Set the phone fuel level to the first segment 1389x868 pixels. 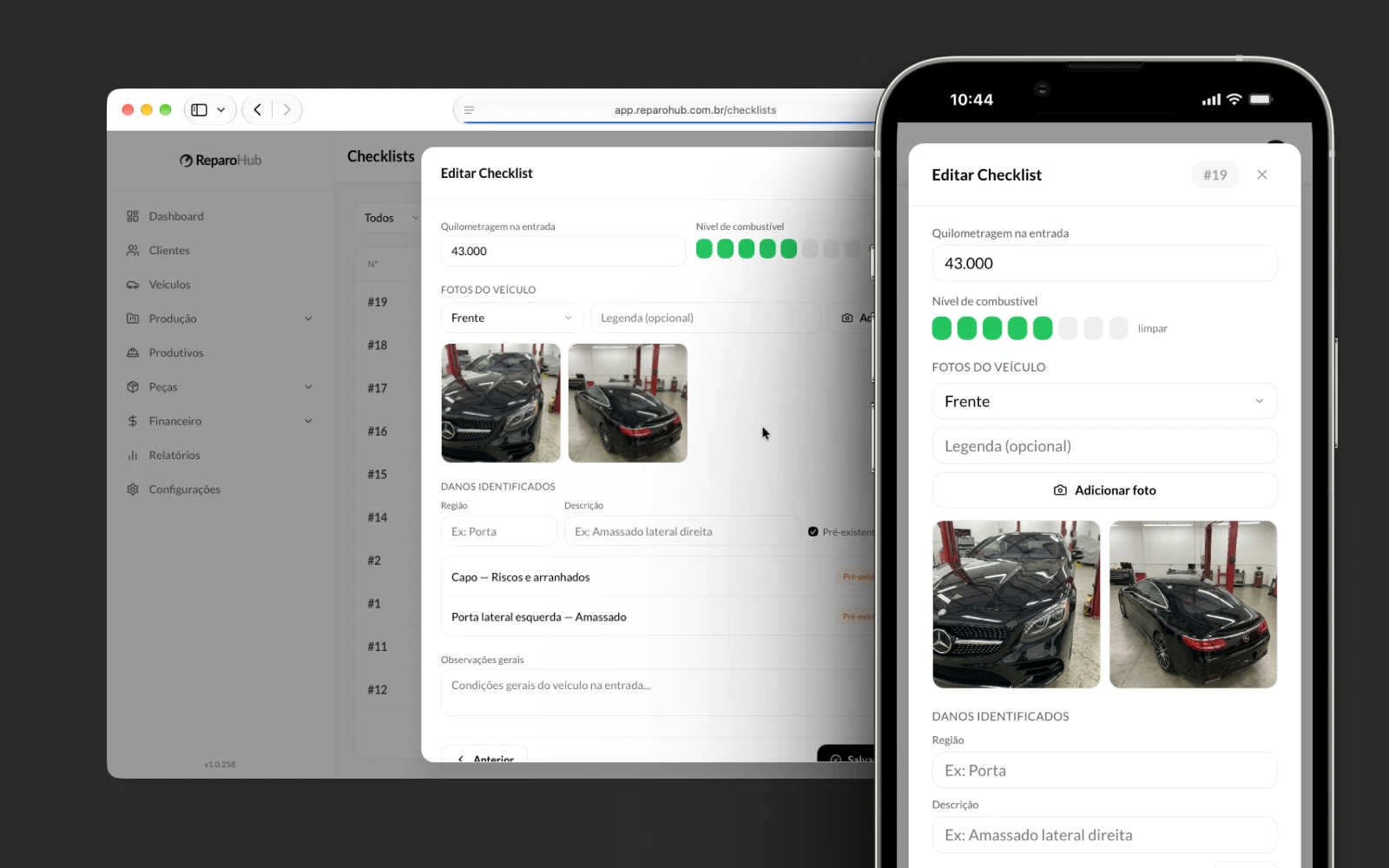tap(942, 328)
